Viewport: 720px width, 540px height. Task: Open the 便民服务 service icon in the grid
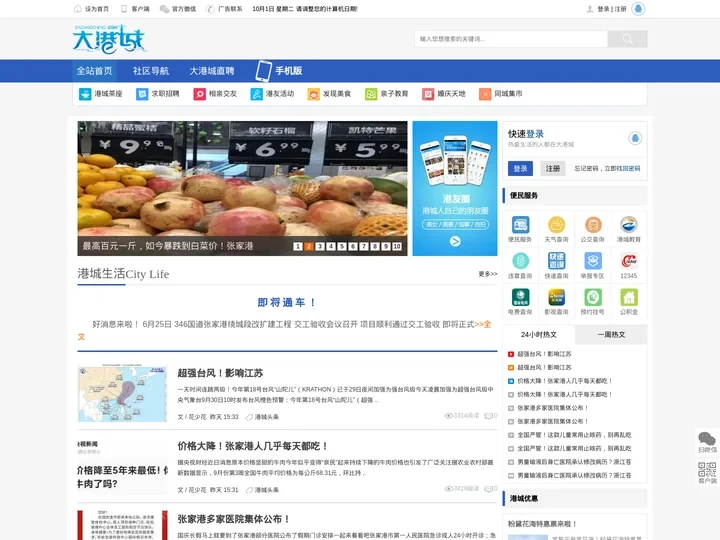click(x=520, y=225)
